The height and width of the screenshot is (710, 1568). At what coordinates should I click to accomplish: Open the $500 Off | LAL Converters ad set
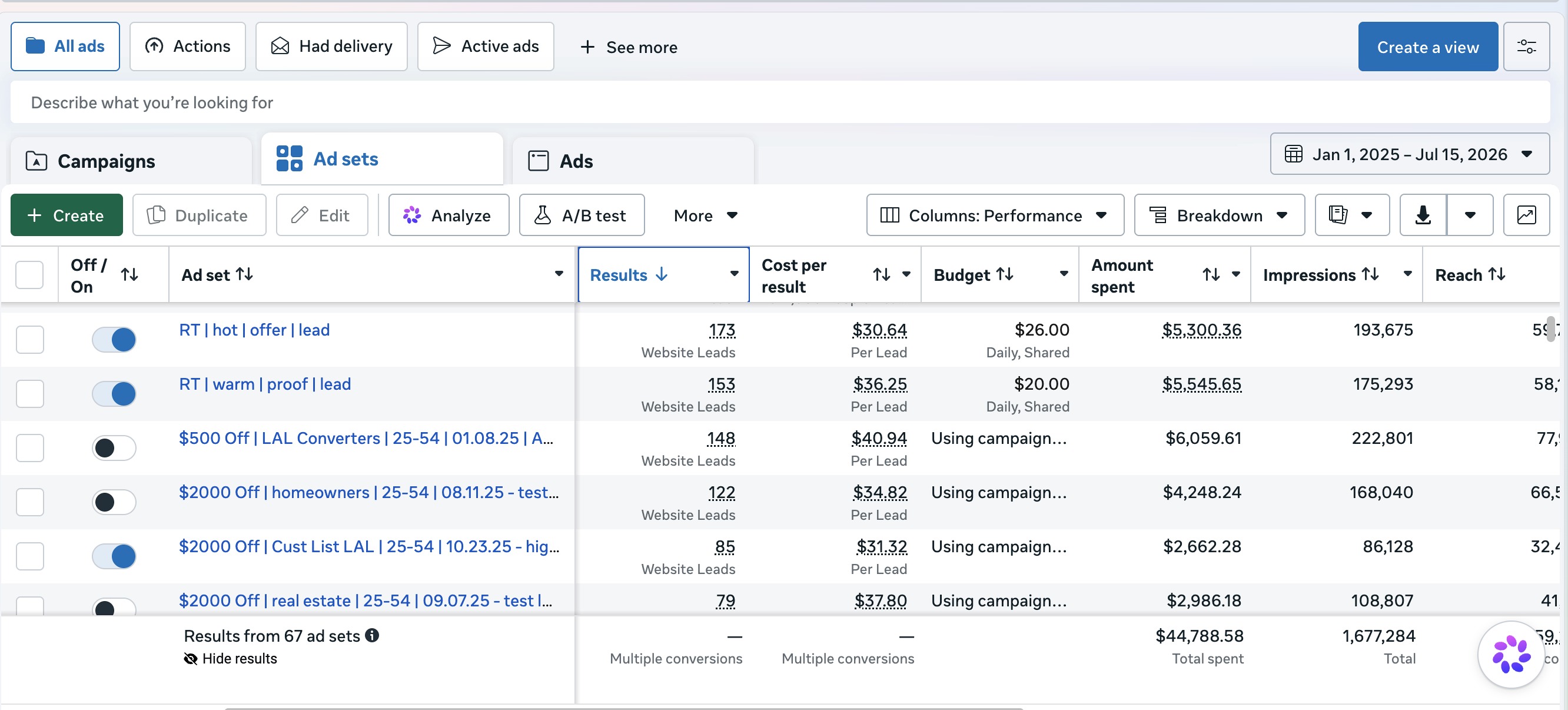pos(366,438)
